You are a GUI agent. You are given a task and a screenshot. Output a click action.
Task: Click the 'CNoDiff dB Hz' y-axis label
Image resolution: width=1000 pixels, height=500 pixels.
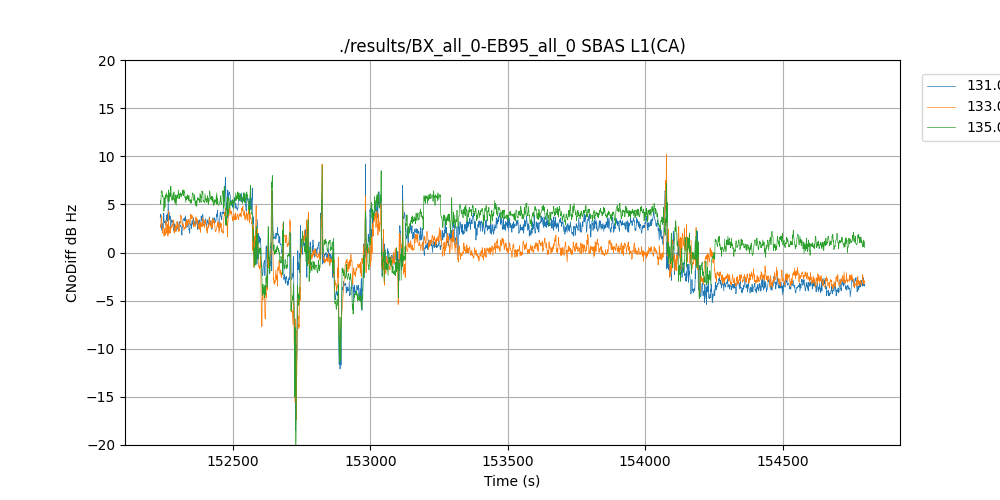click(x=72, y=253)
